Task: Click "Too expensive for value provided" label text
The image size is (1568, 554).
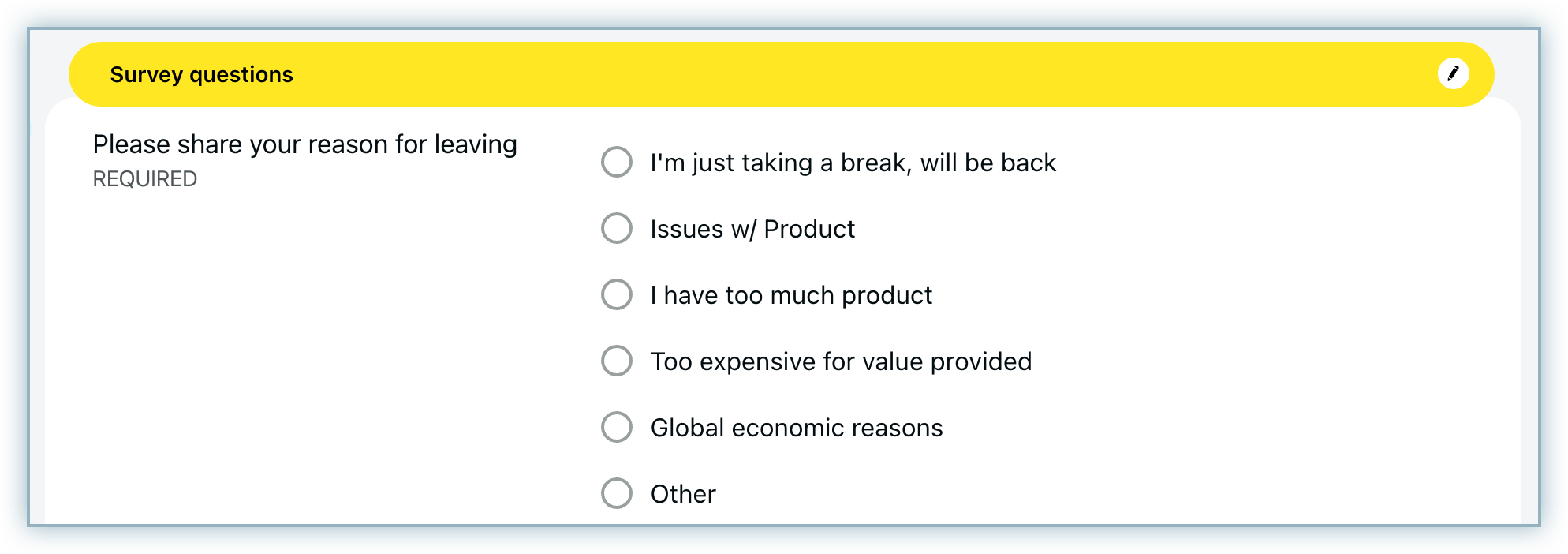Action: pos(841,361)
